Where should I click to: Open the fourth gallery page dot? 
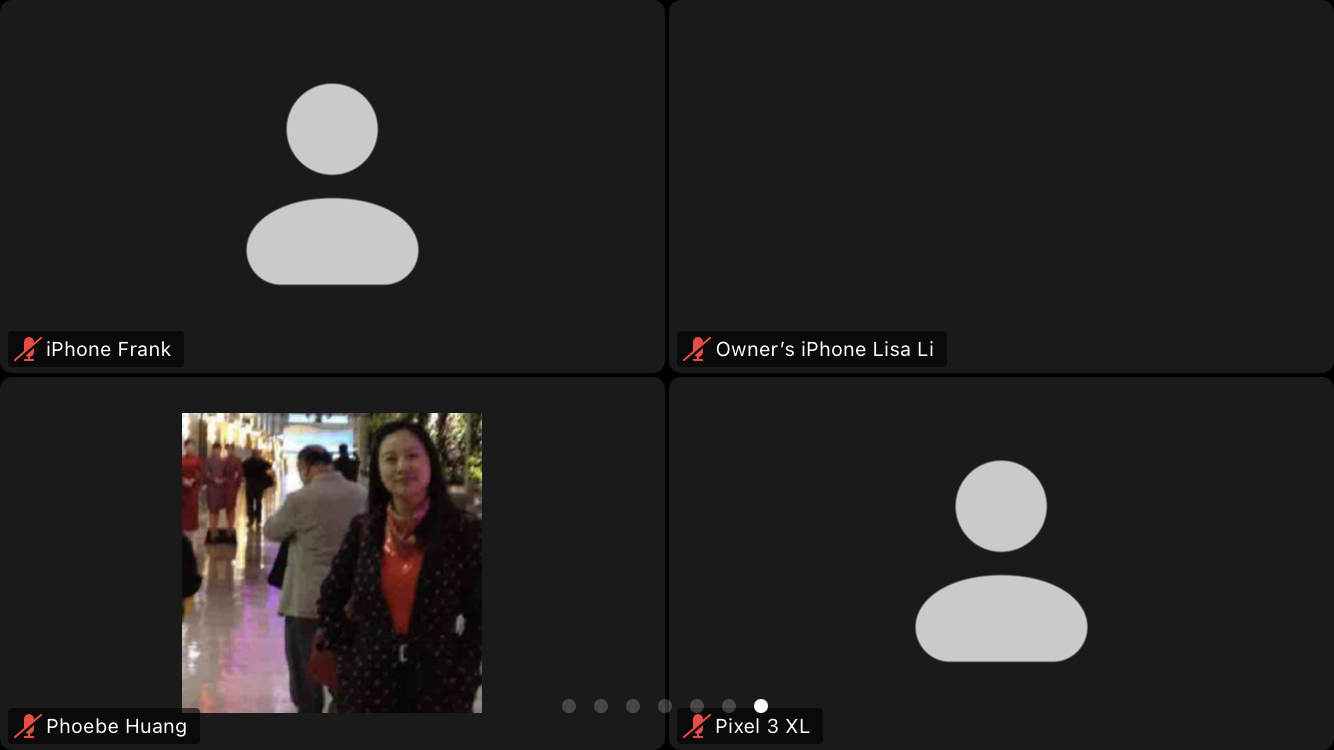(x=665, y=706)
